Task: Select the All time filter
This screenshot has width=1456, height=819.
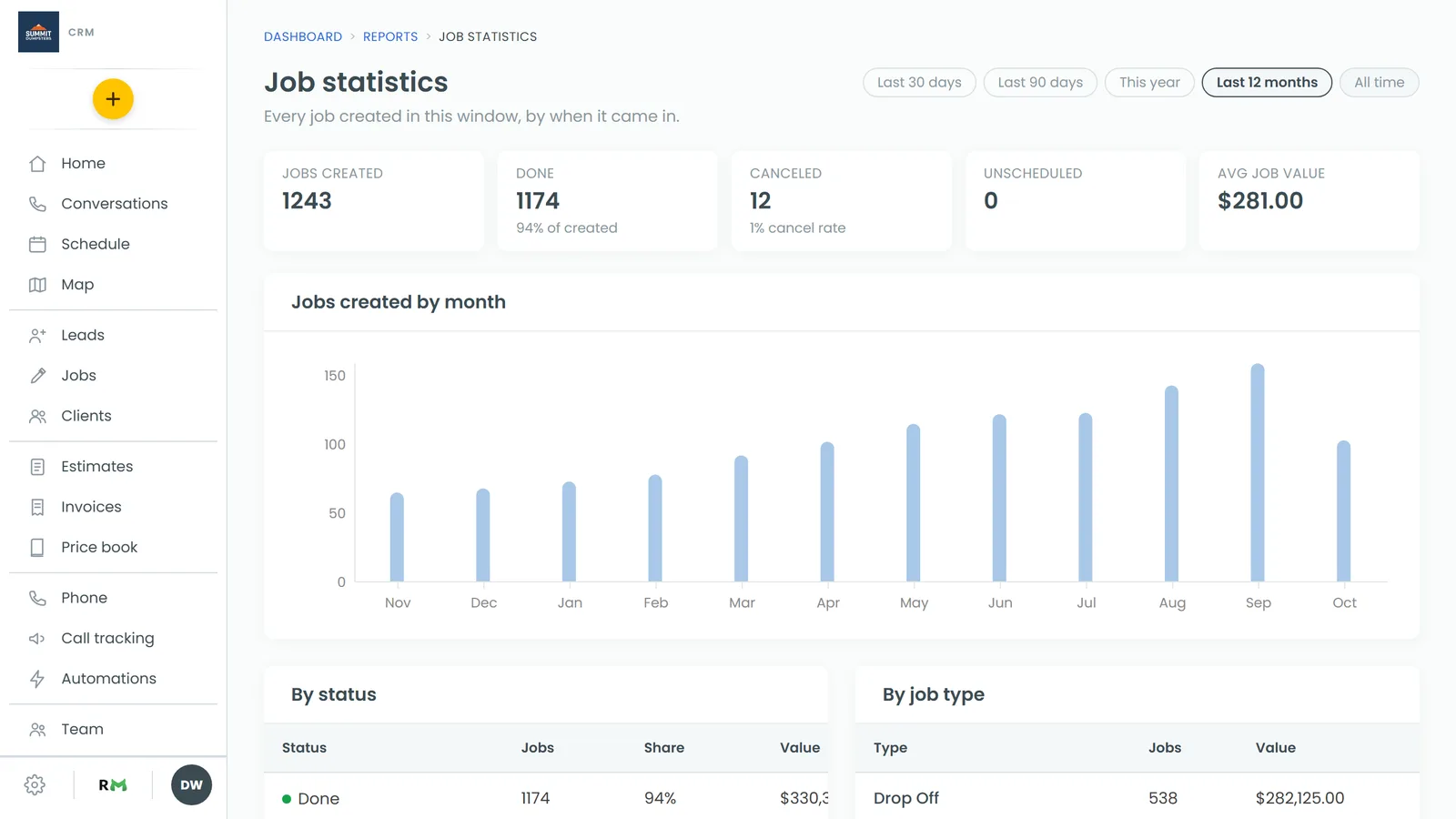Action: tap(1380, 82)
